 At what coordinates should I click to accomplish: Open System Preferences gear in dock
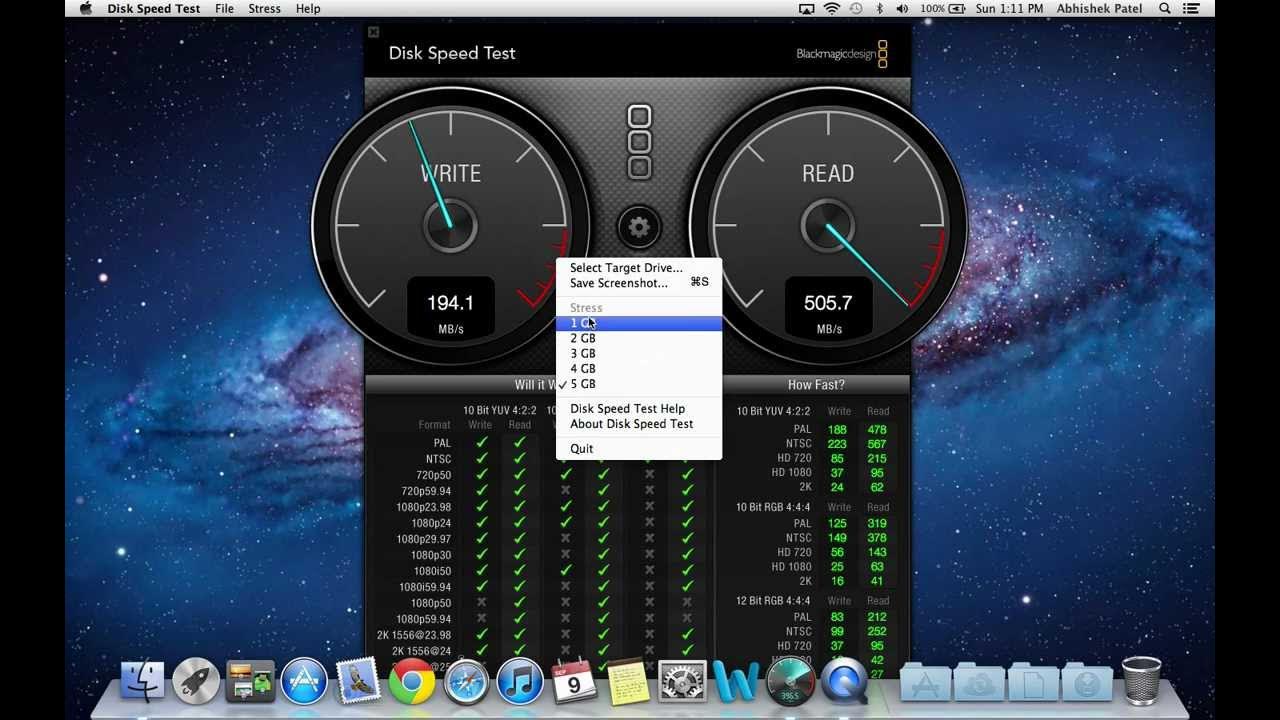coord(682,681)
